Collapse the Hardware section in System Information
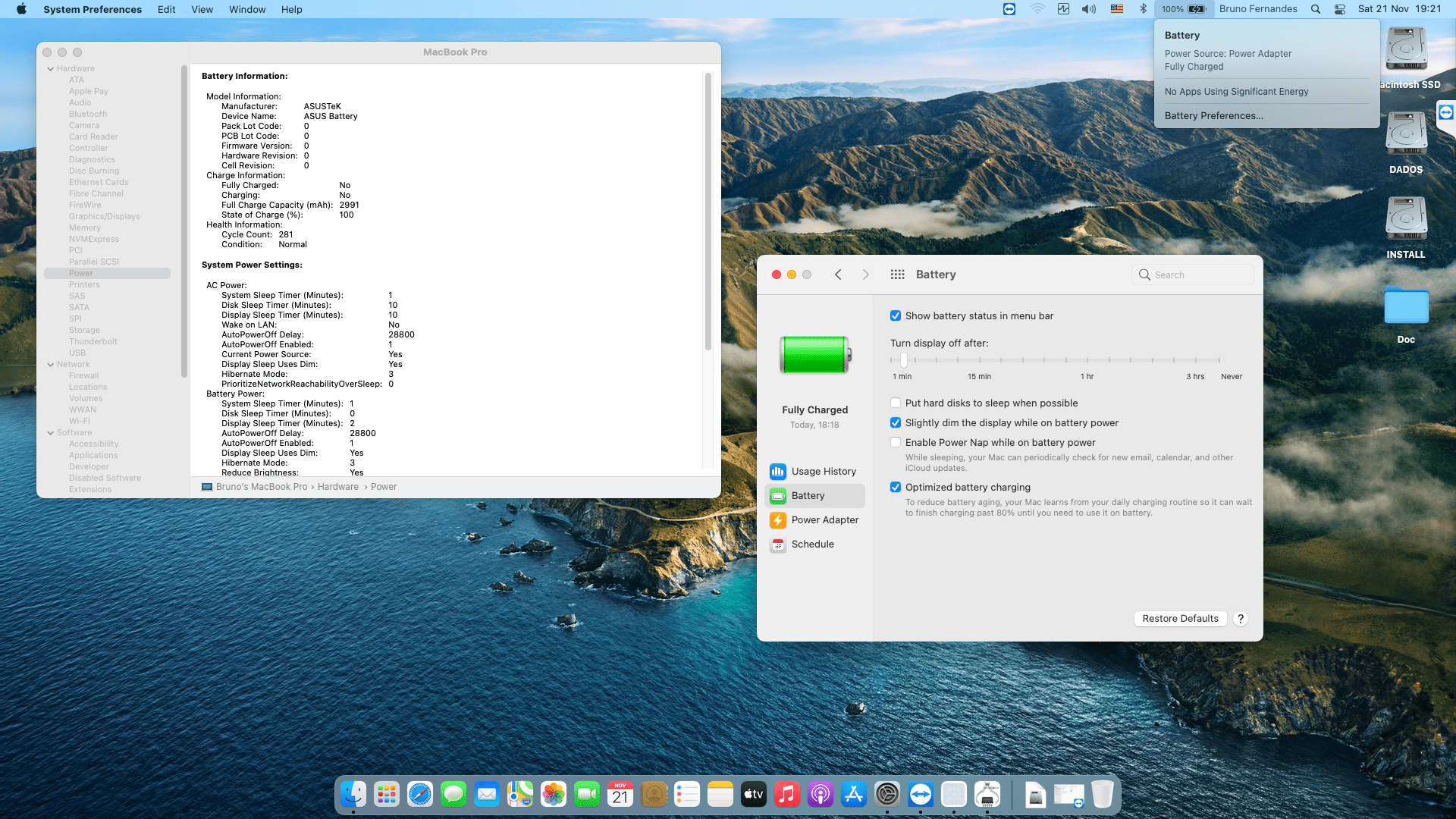This screenshot has width=1456, height=819. point(52,67)
